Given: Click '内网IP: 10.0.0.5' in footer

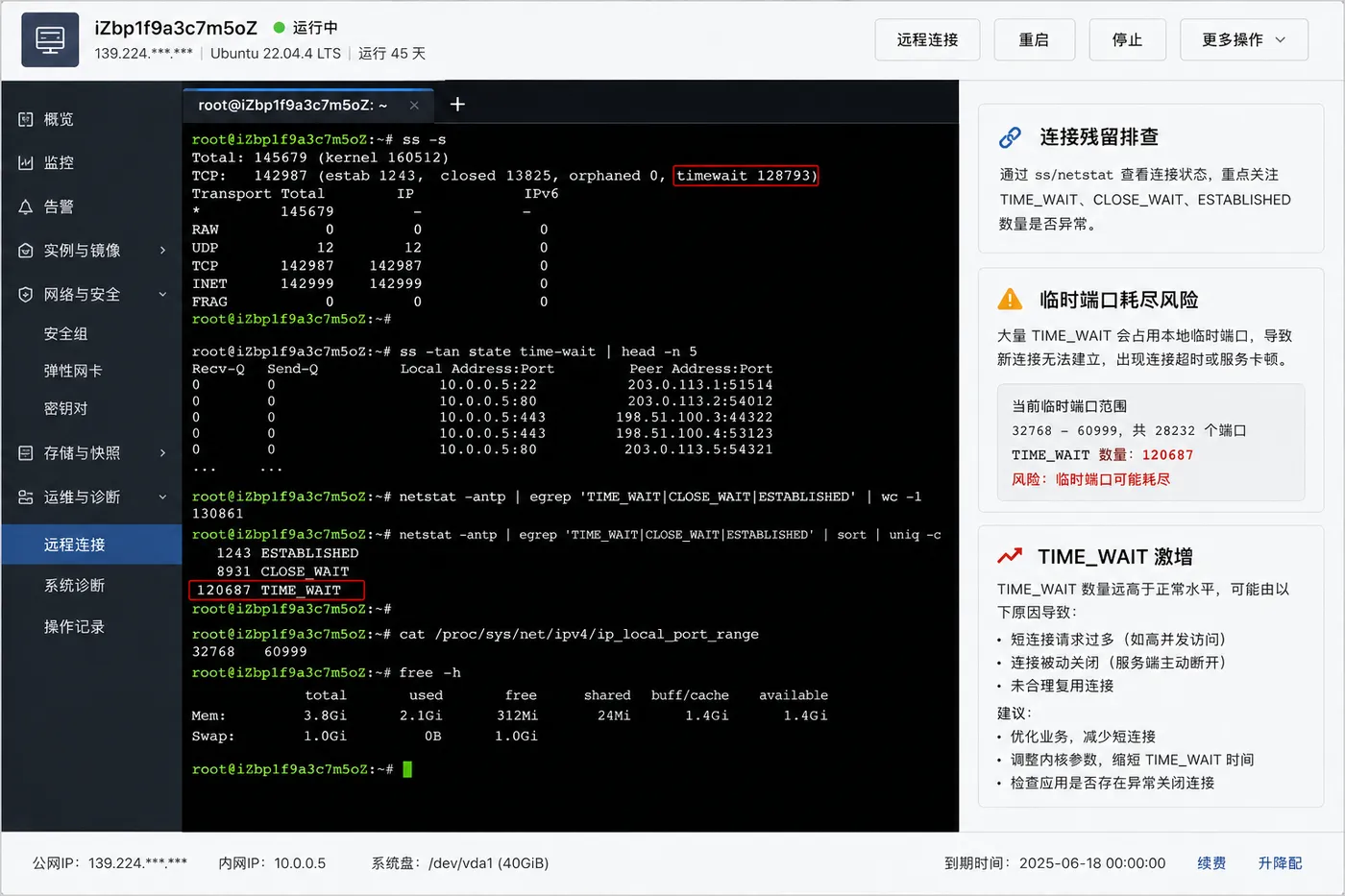Looking at the screenshot, I should (272, 863).
